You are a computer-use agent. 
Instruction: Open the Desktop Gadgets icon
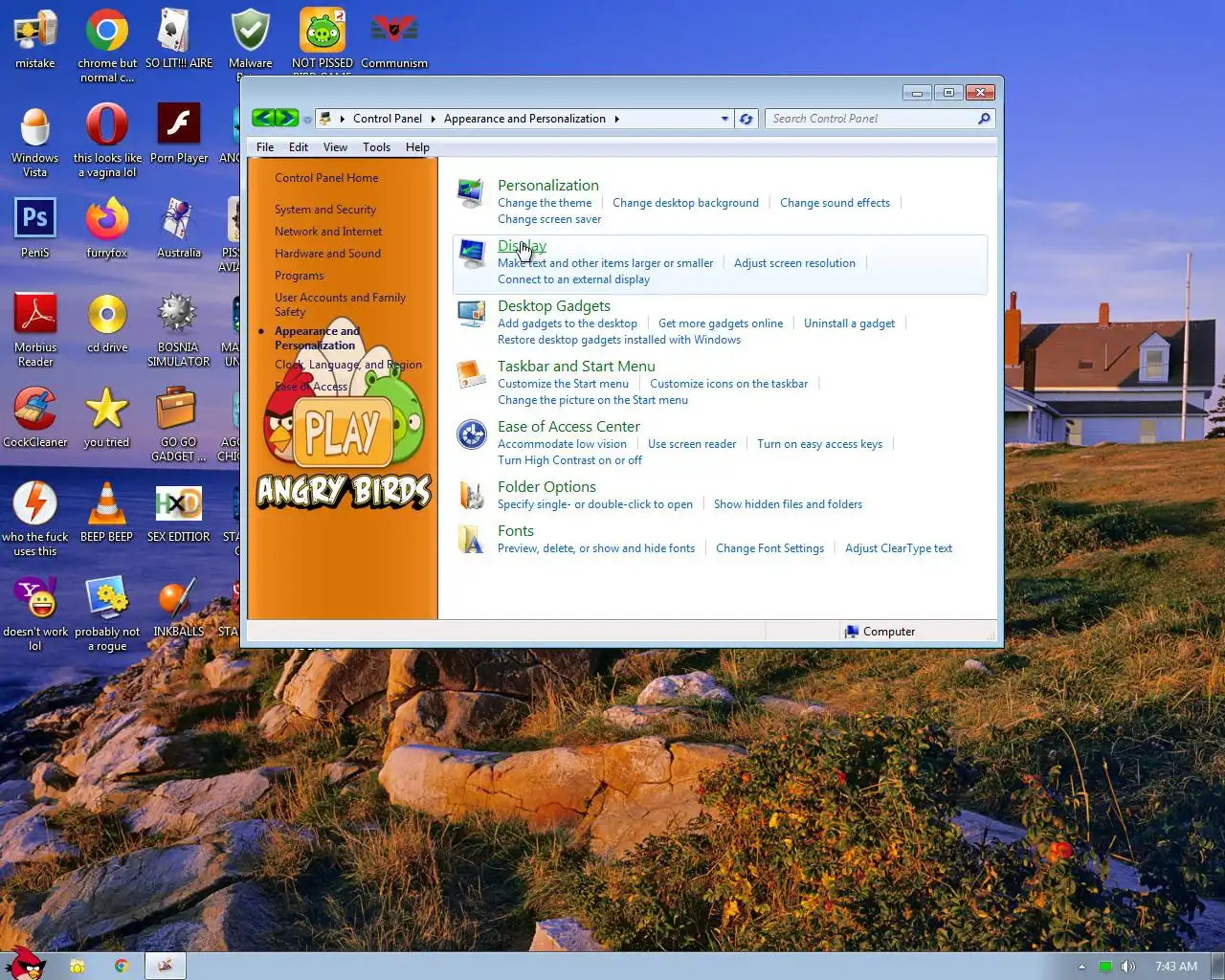470,313
